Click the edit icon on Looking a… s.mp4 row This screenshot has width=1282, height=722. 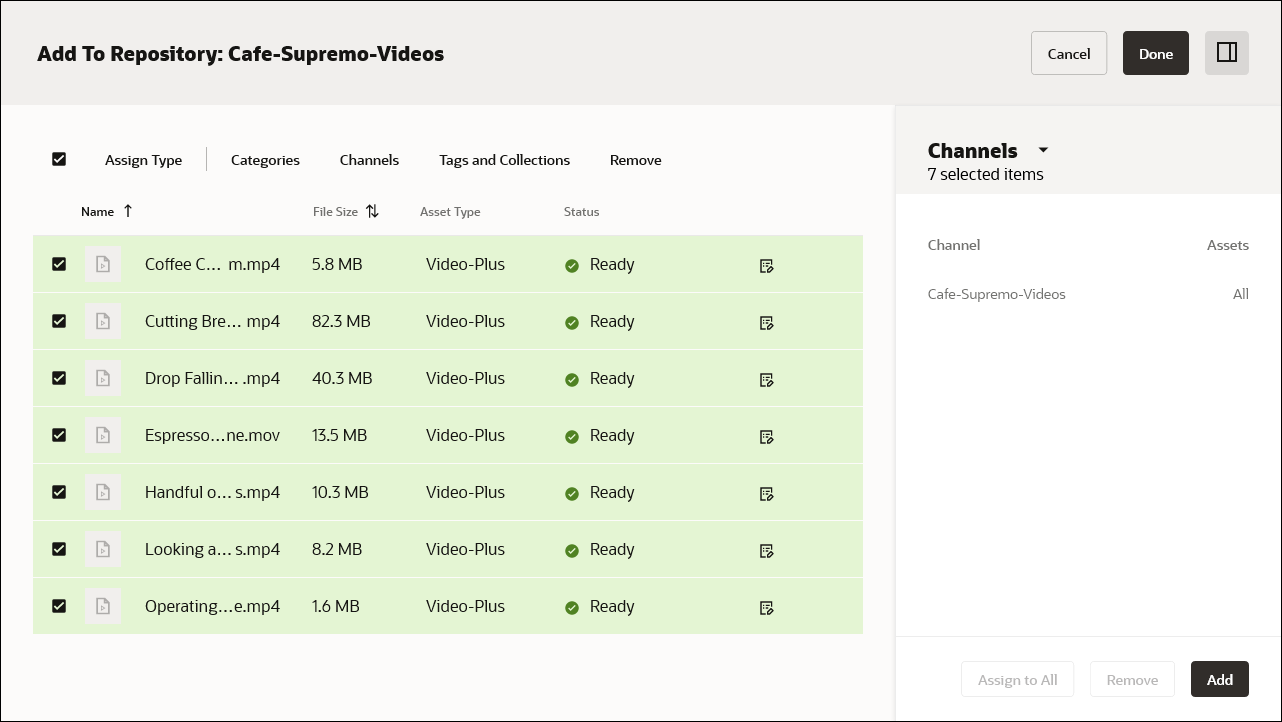(x=766, y=551)
